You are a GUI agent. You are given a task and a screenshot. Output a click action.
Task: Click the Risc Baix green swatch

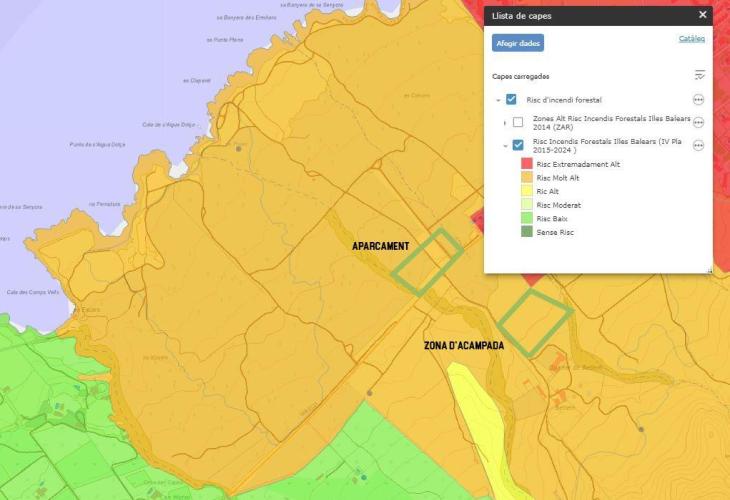[526, 218]
